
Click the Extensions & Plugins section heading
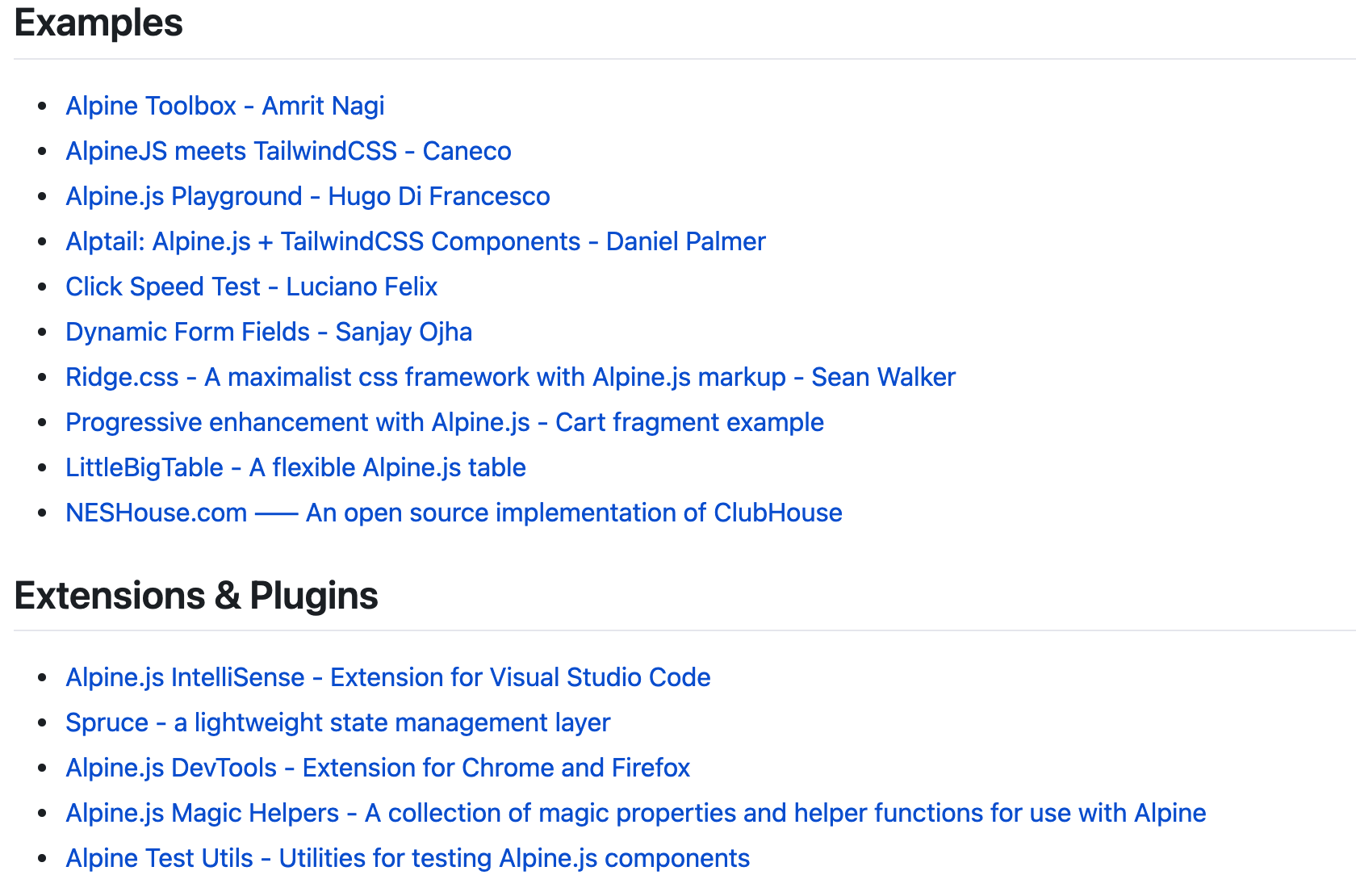196,596
